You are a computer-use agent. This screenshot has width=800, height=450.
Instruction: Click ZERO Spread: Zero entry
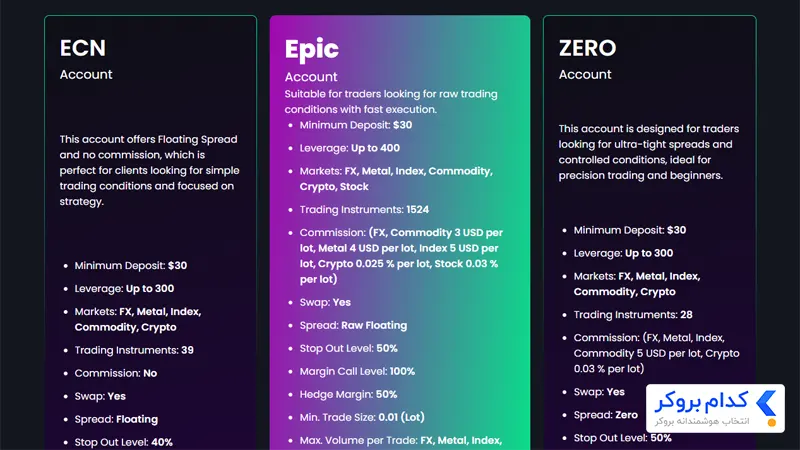tap(606, 415)
